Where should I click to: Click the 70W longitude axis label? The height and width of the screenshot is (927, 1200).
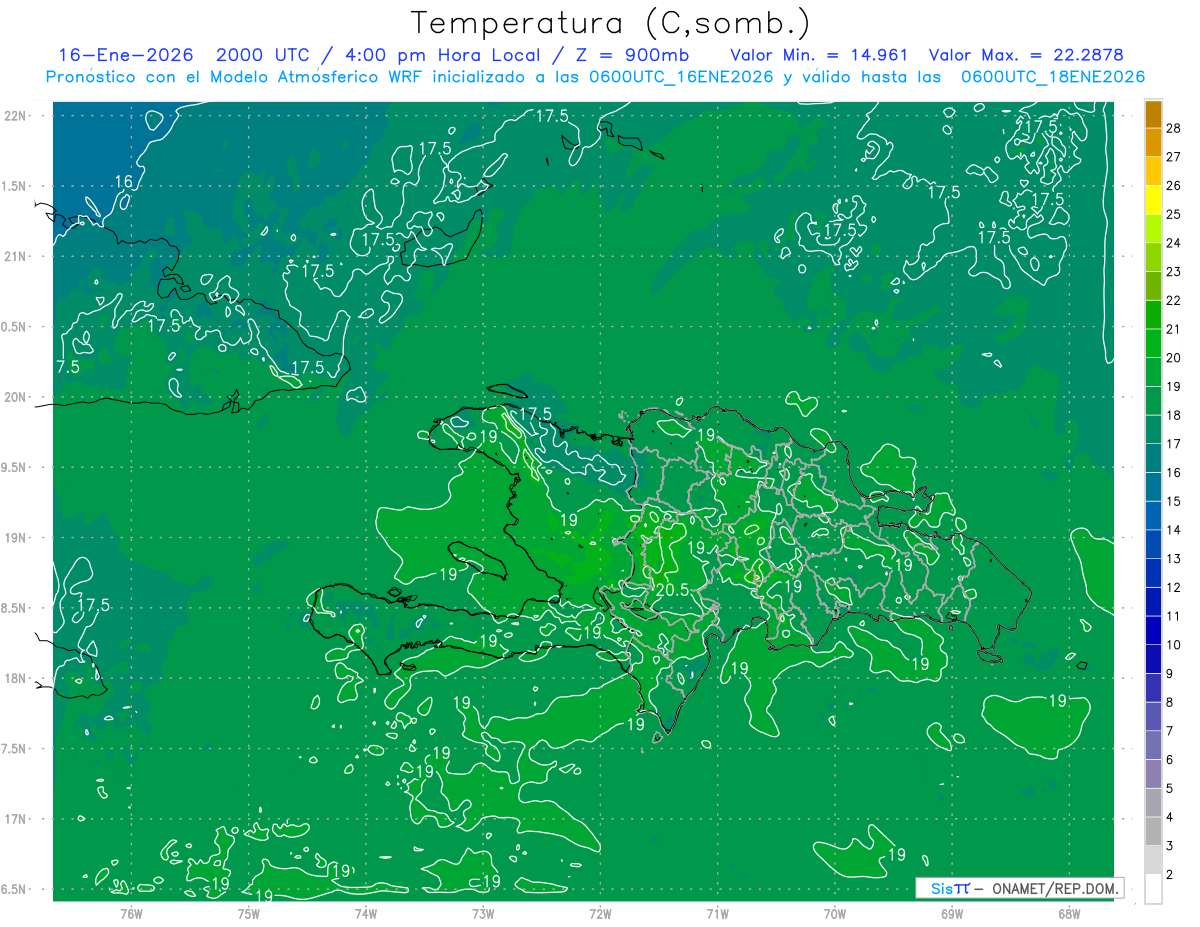[x=835, y=914]
